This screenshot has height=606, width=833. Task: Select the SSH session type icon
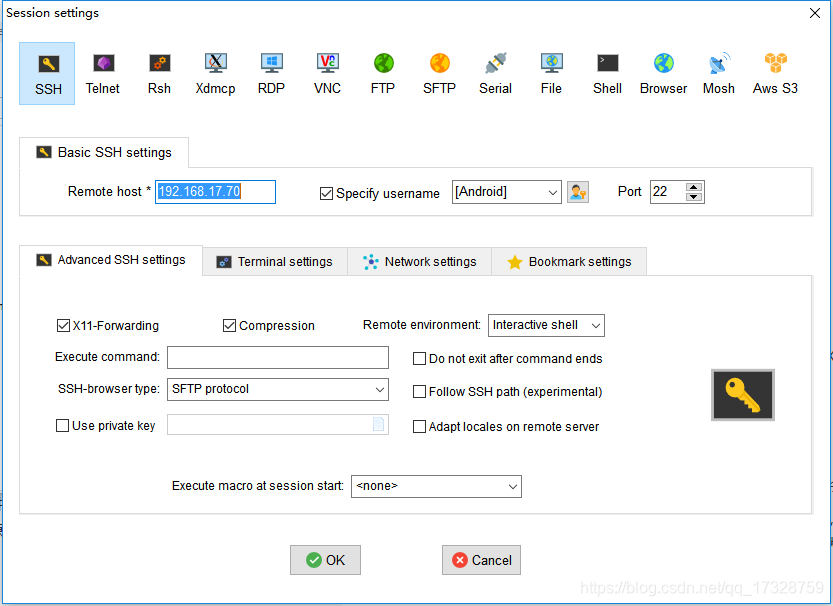[x=47, y=73]
